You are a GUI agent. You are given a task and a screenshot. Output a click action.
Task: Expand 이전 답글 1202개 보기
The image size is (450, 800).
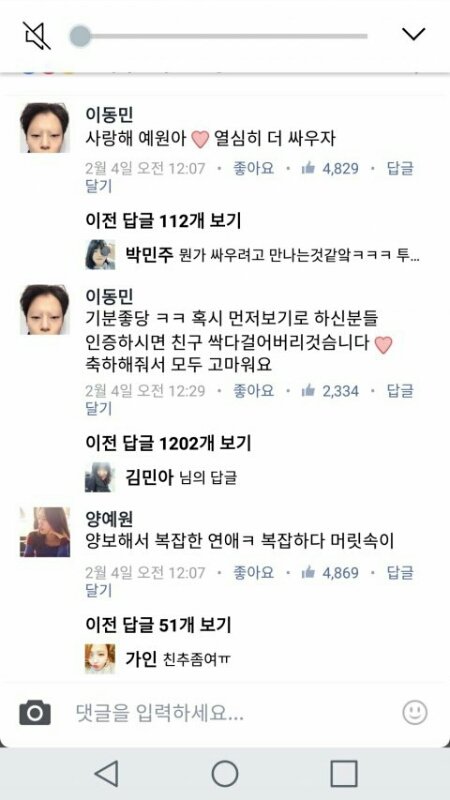(x=168, y=443)
